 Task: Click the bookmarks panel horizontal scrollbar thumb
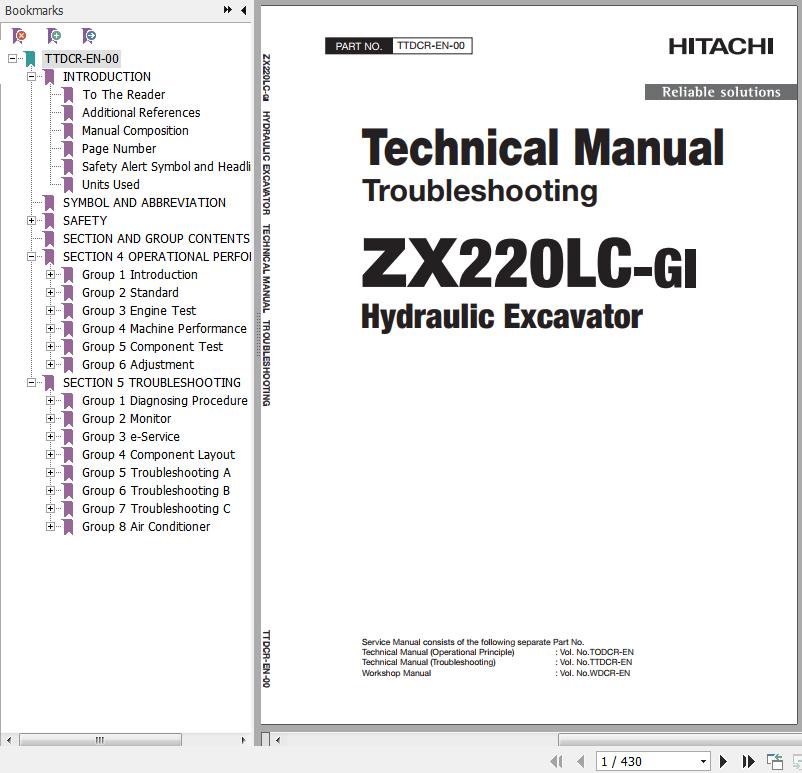pos(100,740)
